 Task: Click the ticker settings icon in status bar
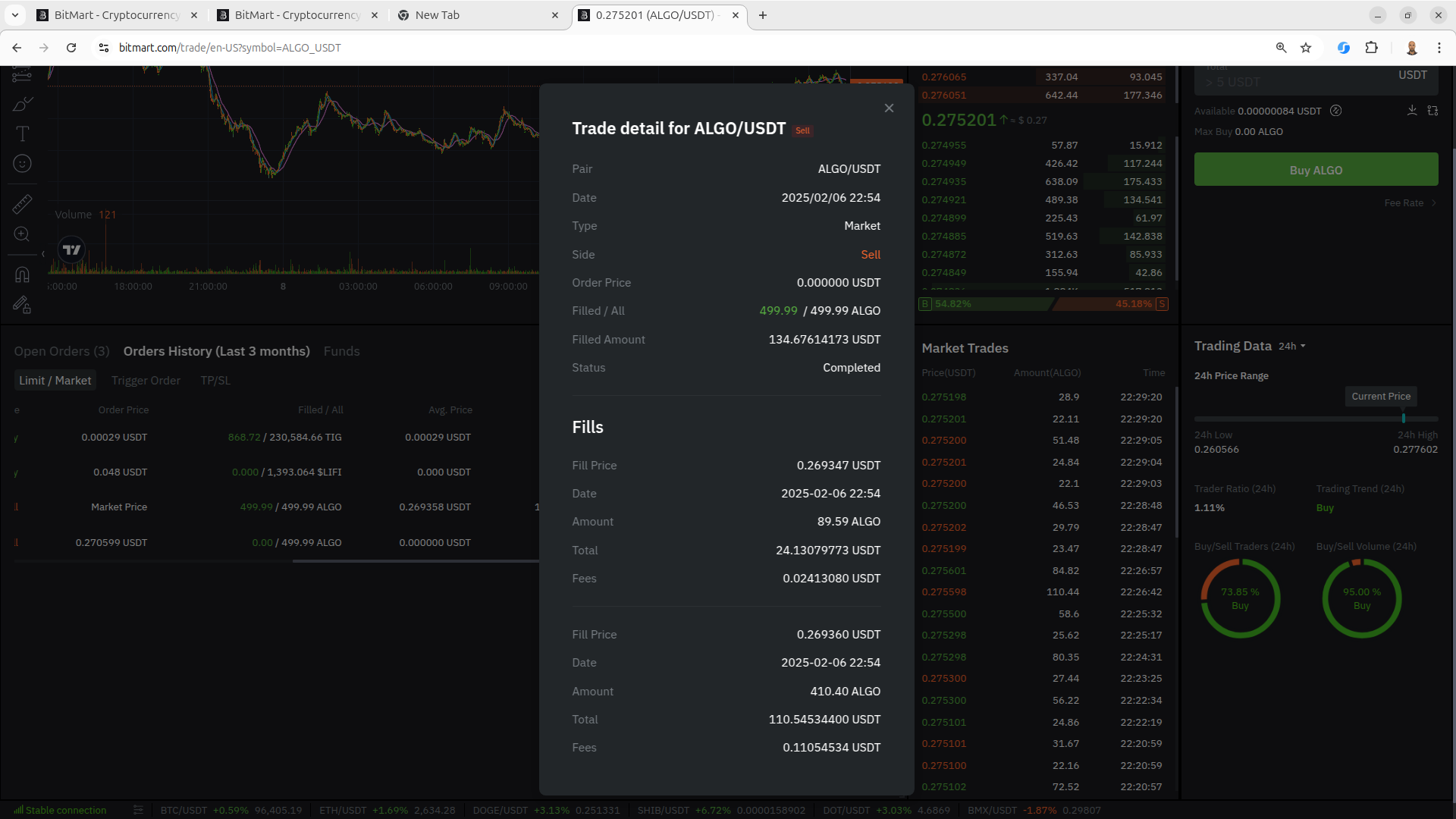pyautogui.click(x=138, y=810)
